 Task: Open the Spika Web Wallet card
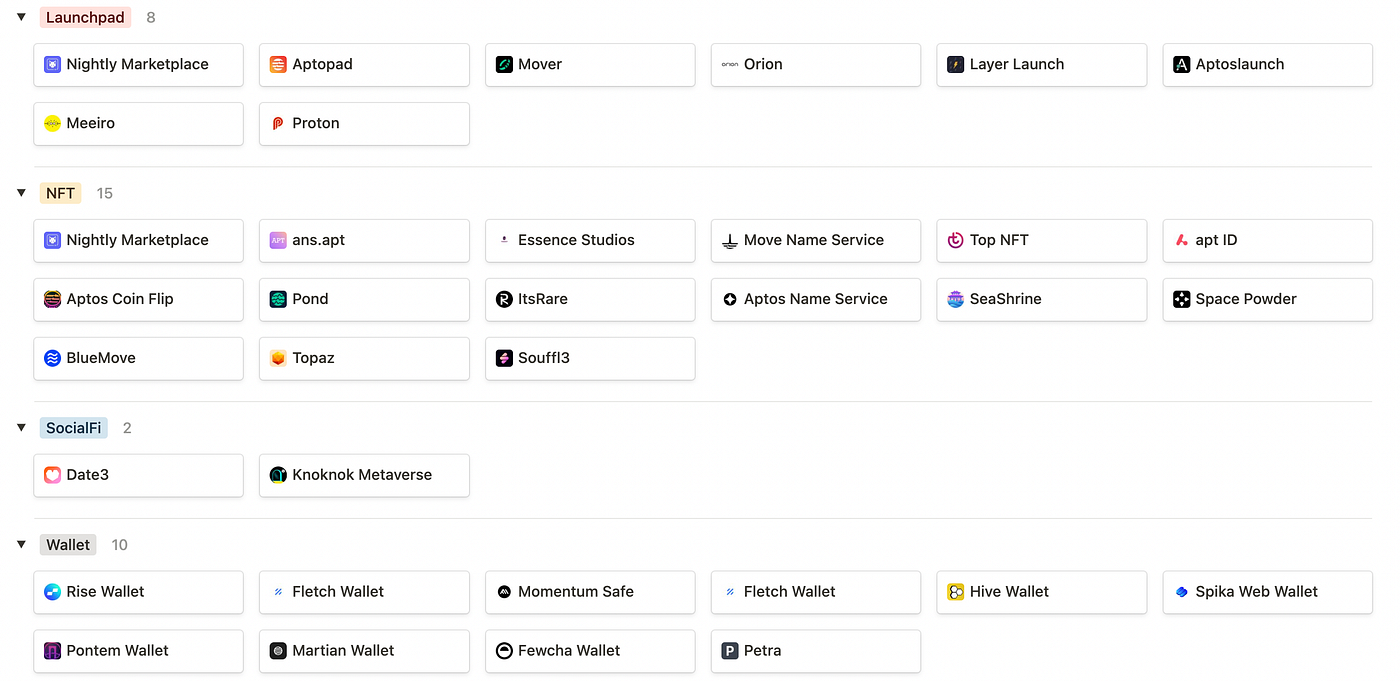click(x=1267, y=591)
